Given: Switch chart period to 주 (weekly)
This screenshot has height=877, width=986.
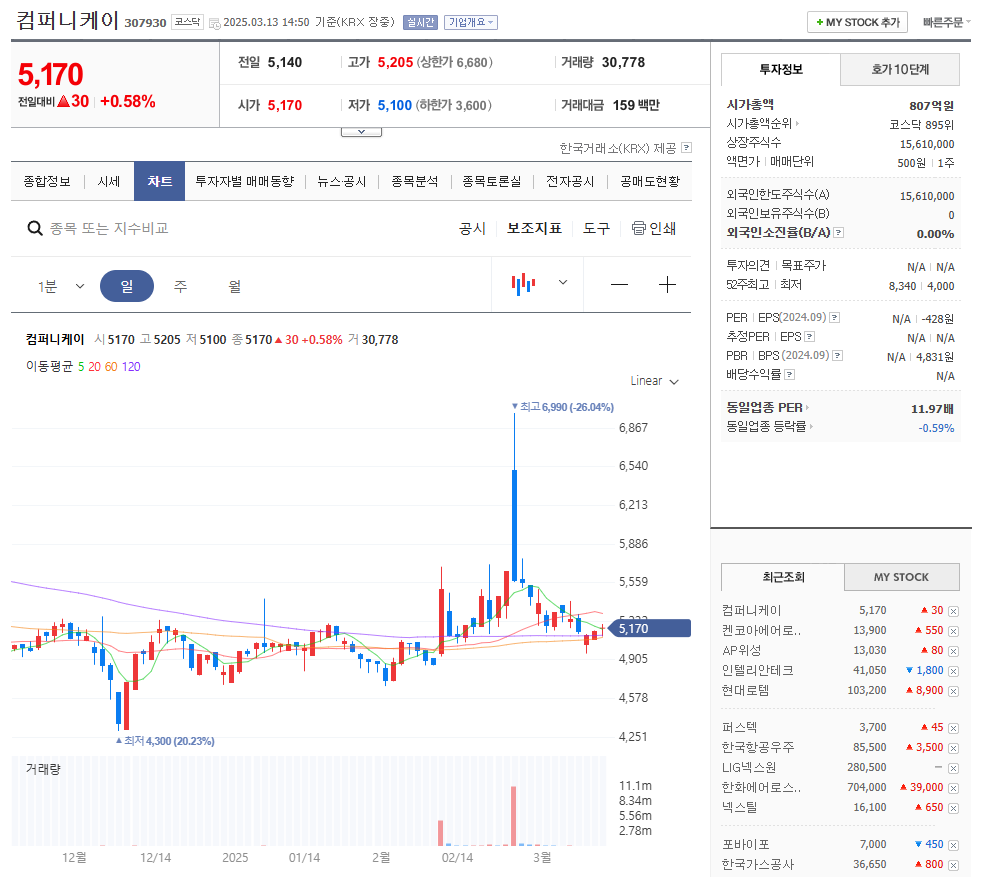Looking at the screenshot, I should tap(178, 285).
